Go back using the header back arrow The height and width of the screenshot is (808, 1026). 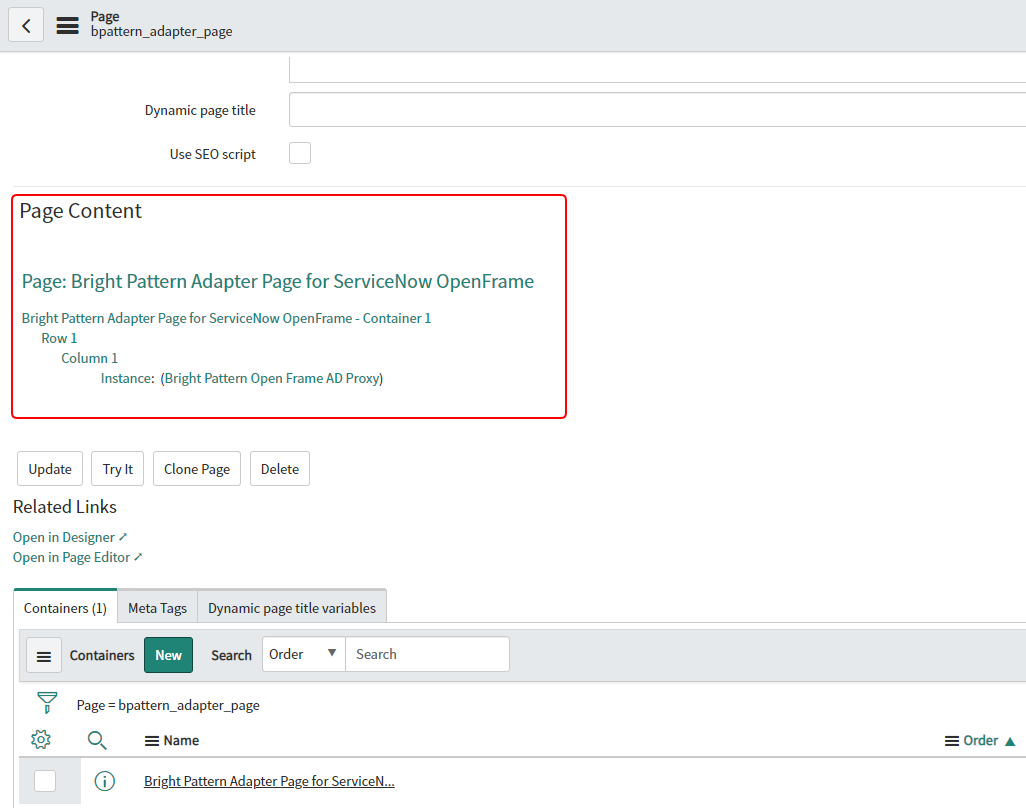[26, 25]
